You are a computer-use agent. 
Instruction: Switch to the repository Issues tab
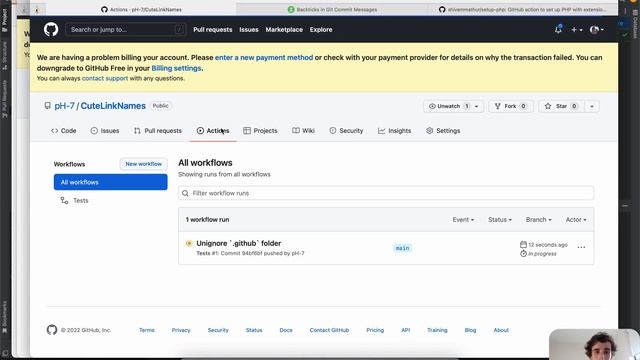pos(105,131)
